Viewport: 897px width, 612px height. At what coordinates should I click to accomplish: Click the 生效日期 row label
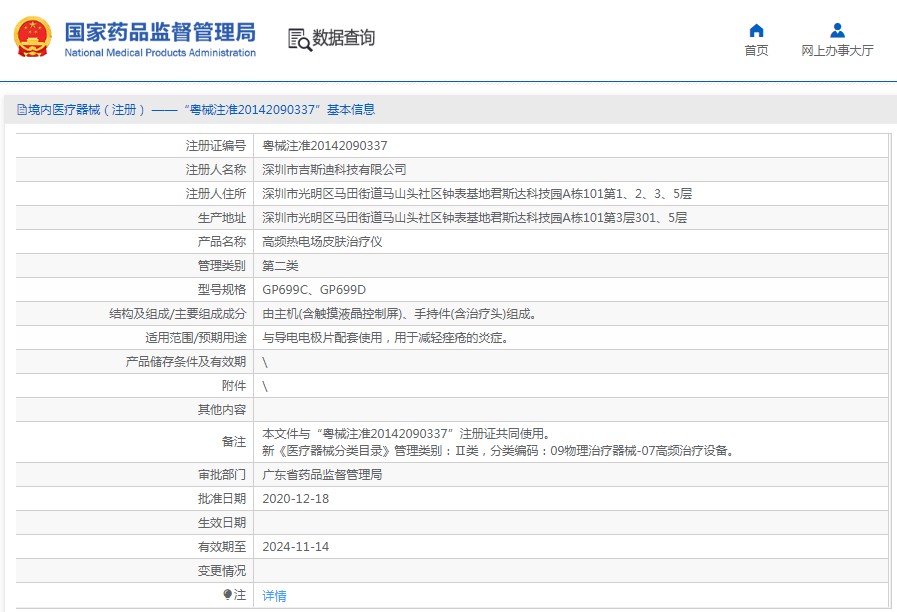click(222, 523)
